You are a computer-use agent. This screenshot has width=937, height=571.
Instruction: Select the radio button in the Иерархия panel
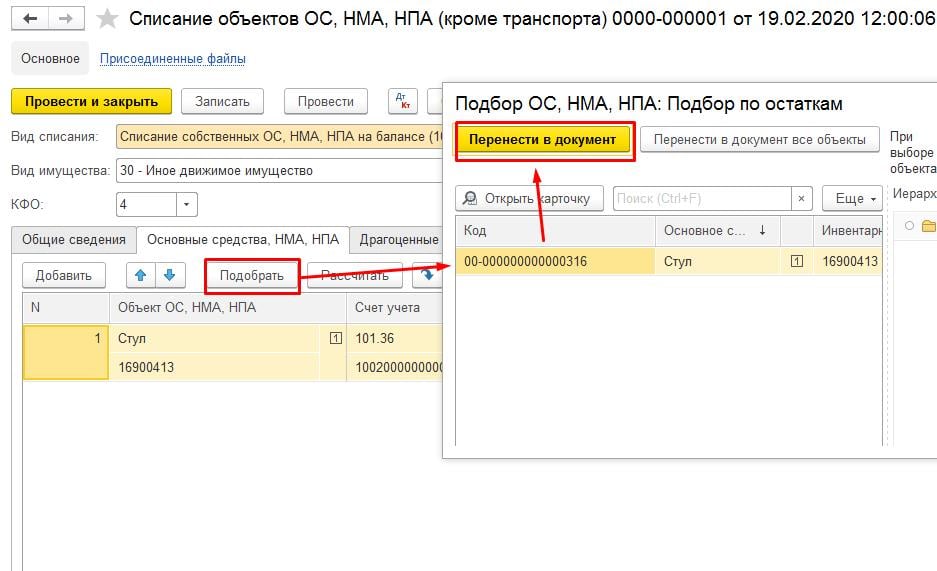tap(910, 226)
